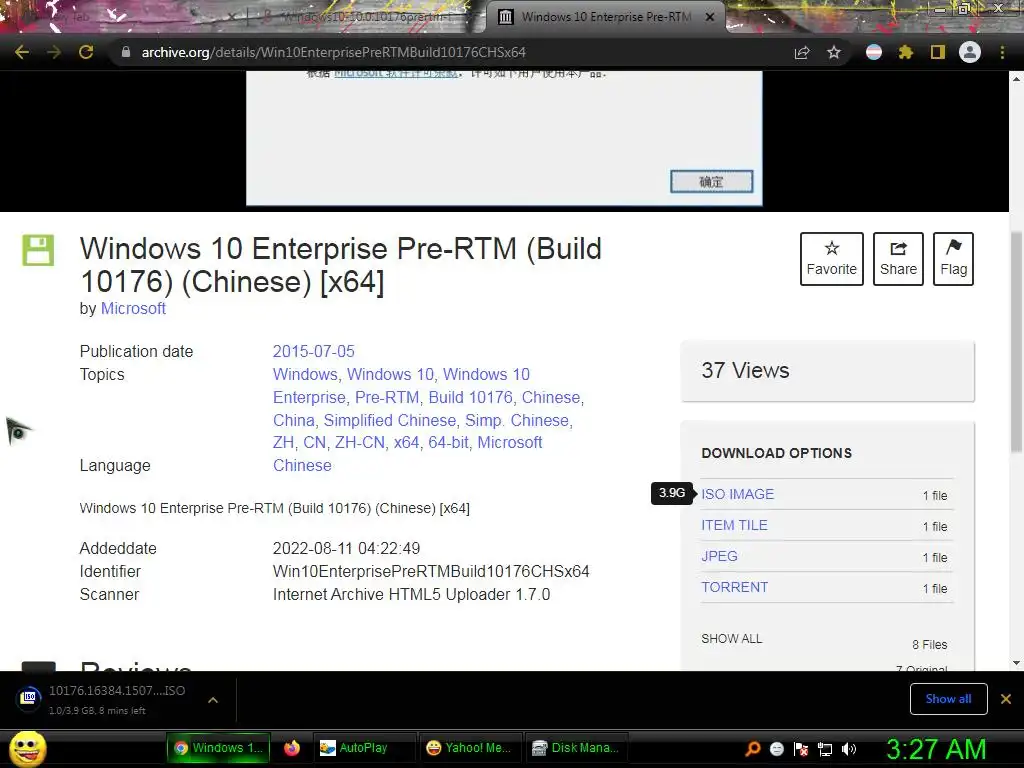Close the downloads bar
Viewport: 1024px width, 768px height.
coord(1006,699)
